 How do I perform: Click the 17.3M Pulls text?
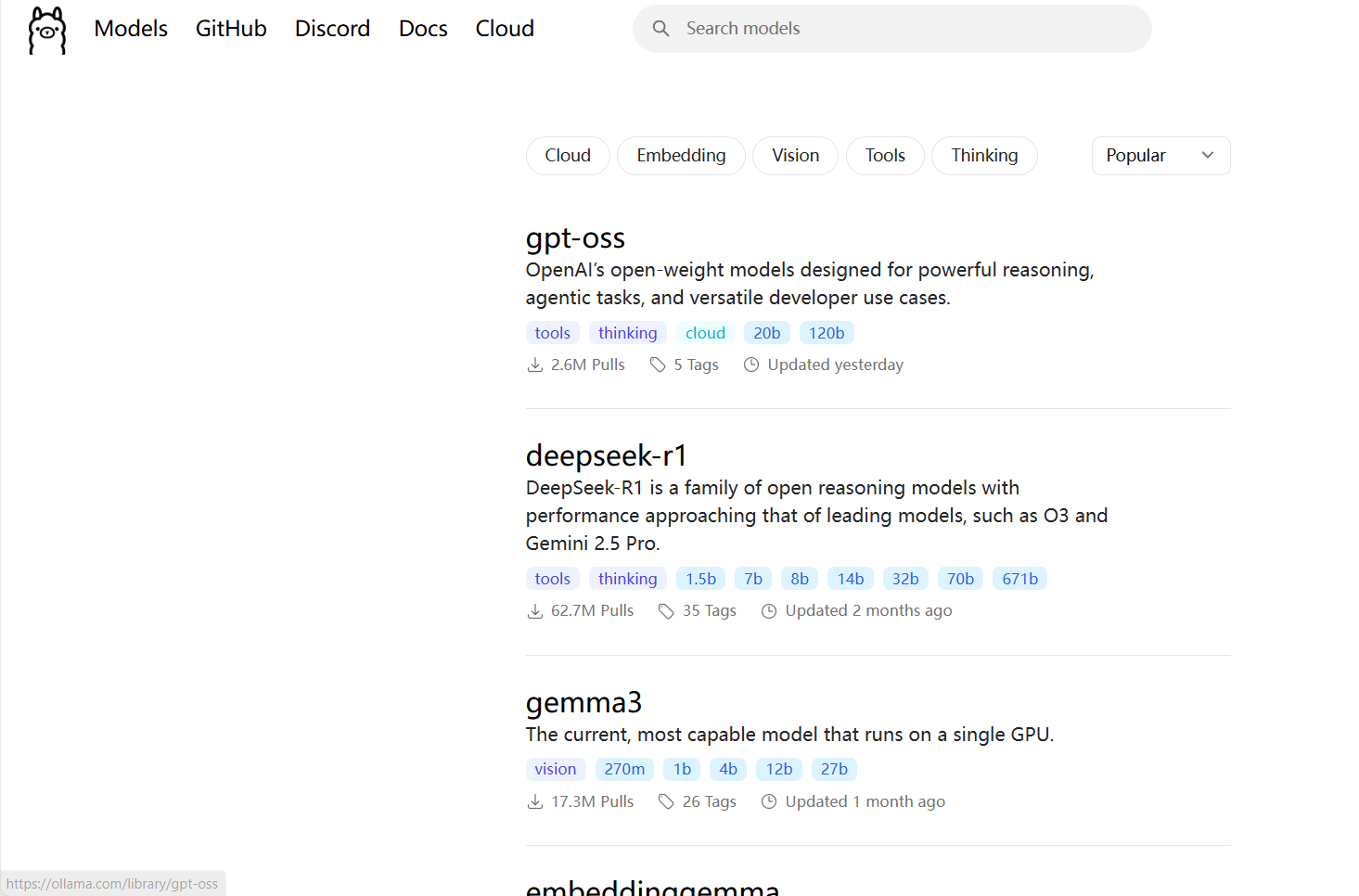point(593,802)
